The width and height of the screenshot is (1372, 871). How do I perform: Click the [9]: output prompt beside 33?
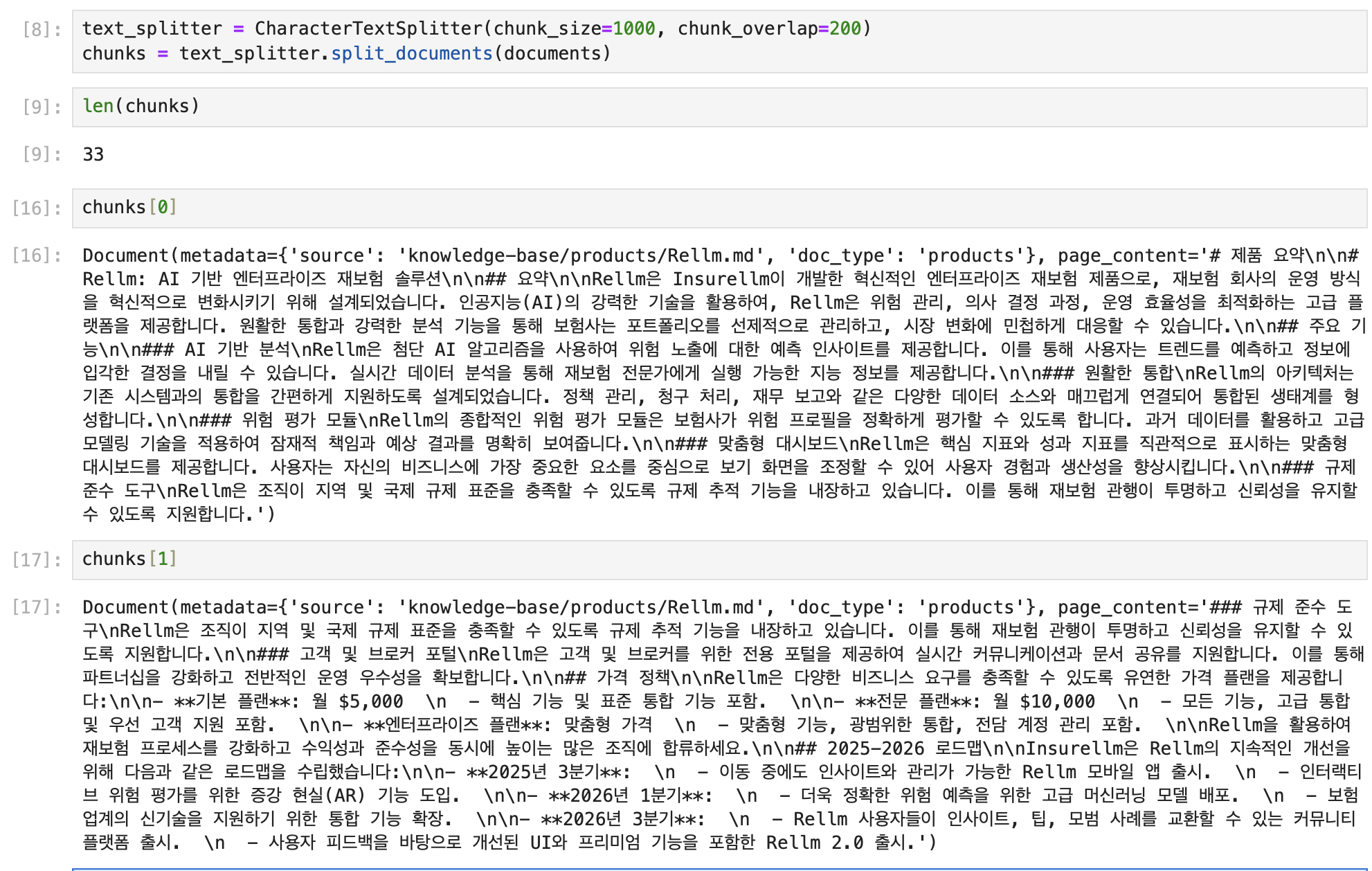coord(42,154)
